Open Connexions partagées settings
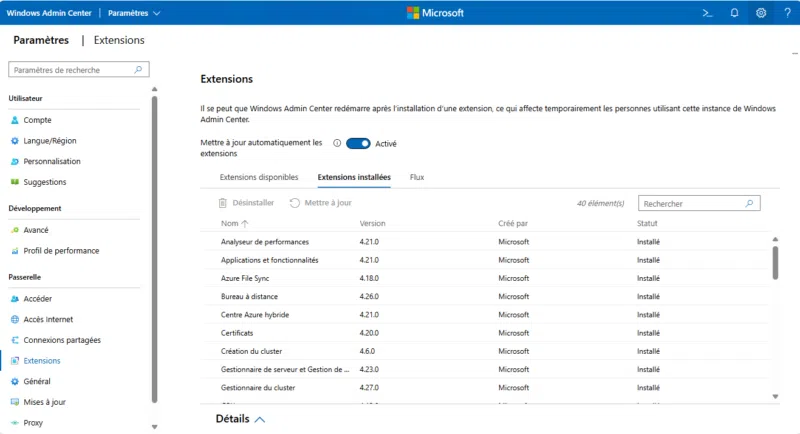Screen dimensions: 800x434 pos(61,340)
